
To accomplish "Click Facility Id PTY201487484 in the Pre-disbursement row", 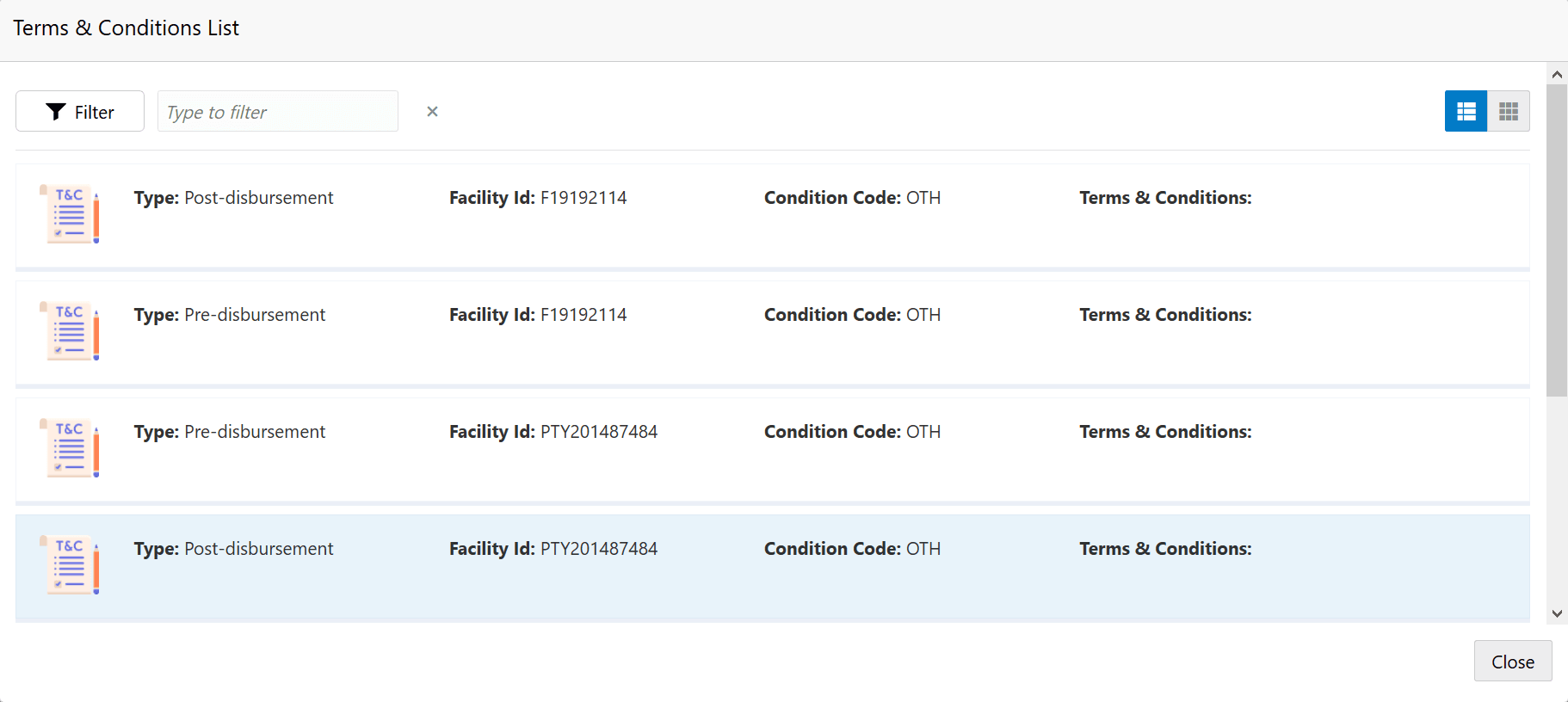I will (x=553, y=432).
